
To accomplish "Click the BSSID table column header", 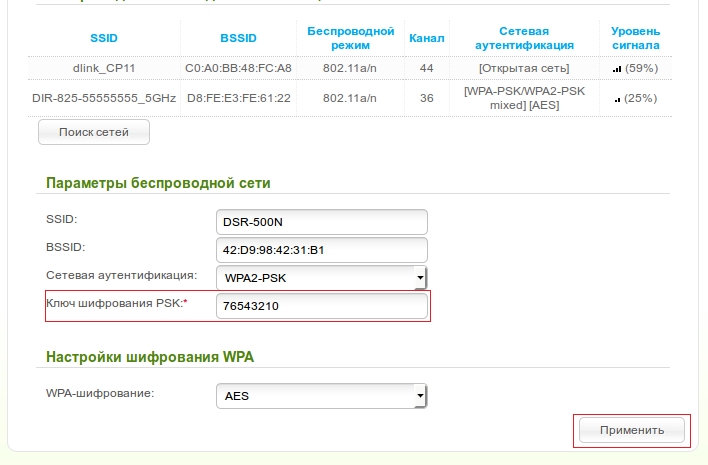I will click(238, 38).
